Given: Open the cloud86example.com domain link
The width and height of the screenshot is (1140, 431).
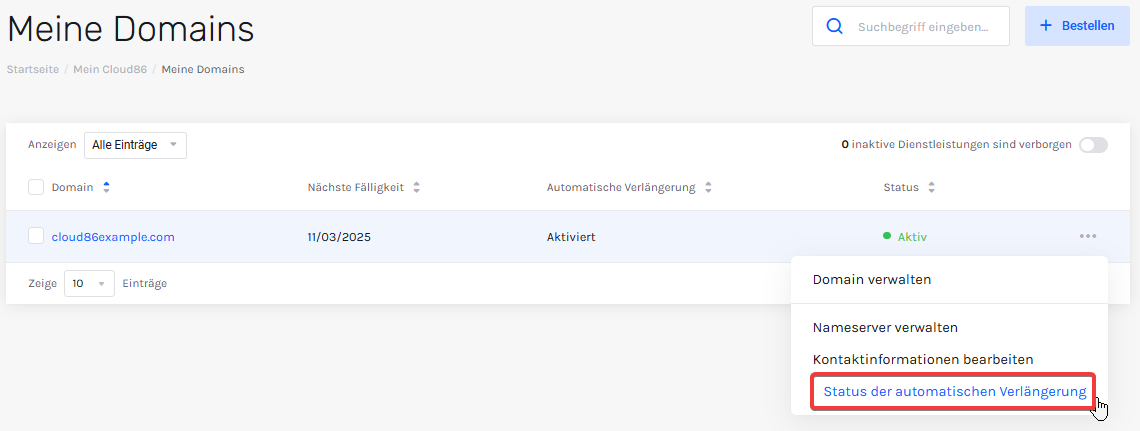Looking at the screenshot, I should point(113,236).
